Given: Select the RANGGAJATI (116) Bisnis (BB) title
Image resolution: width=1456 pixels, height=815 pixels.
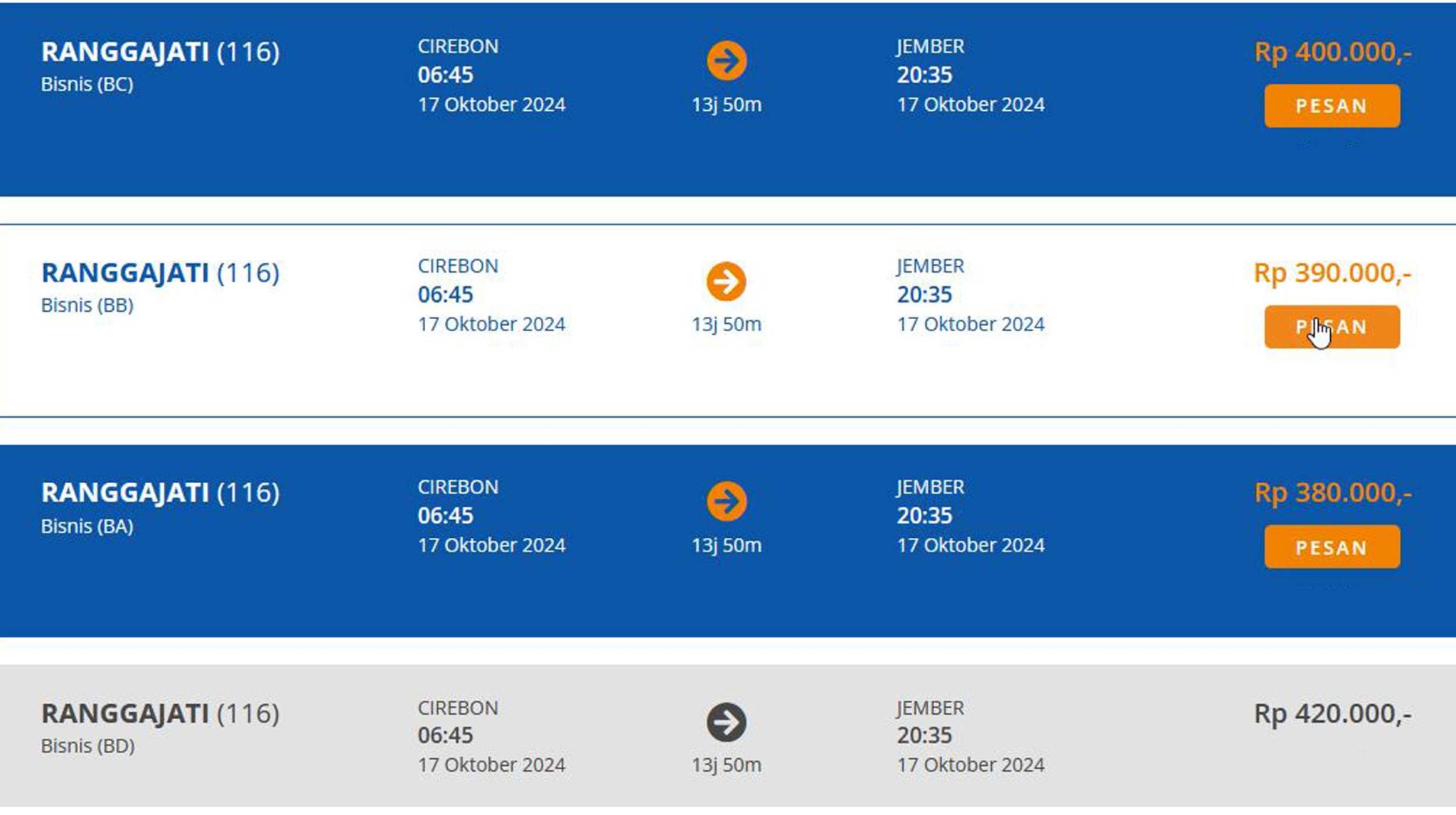Looking at the screenshot, I should [x=160, y=273].
